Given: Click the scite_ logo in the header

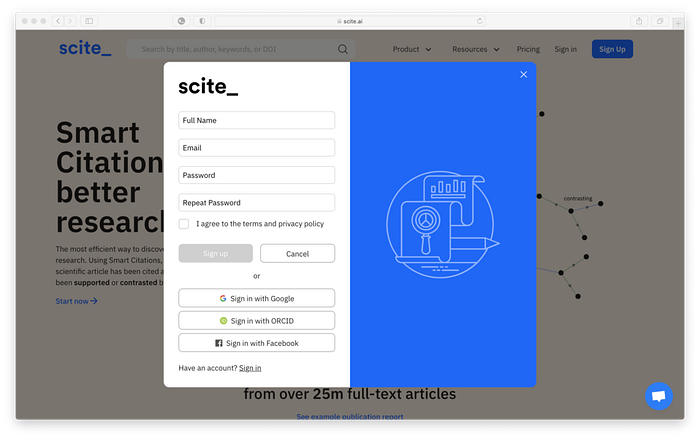Looking at the screenshot, I should point(85,48).
